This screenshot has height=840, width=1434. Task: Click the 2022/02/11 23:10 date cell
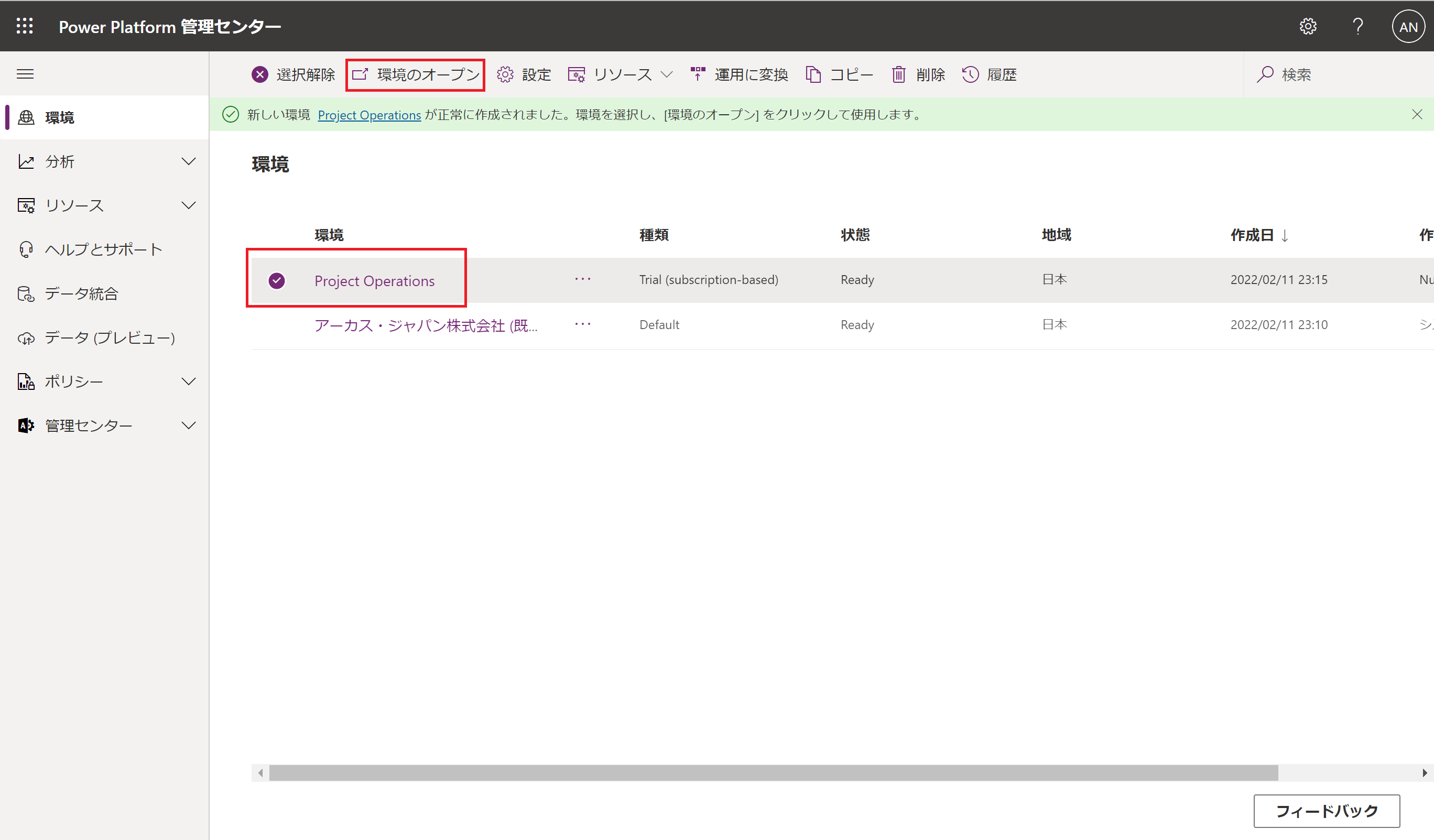[1279, 324]
